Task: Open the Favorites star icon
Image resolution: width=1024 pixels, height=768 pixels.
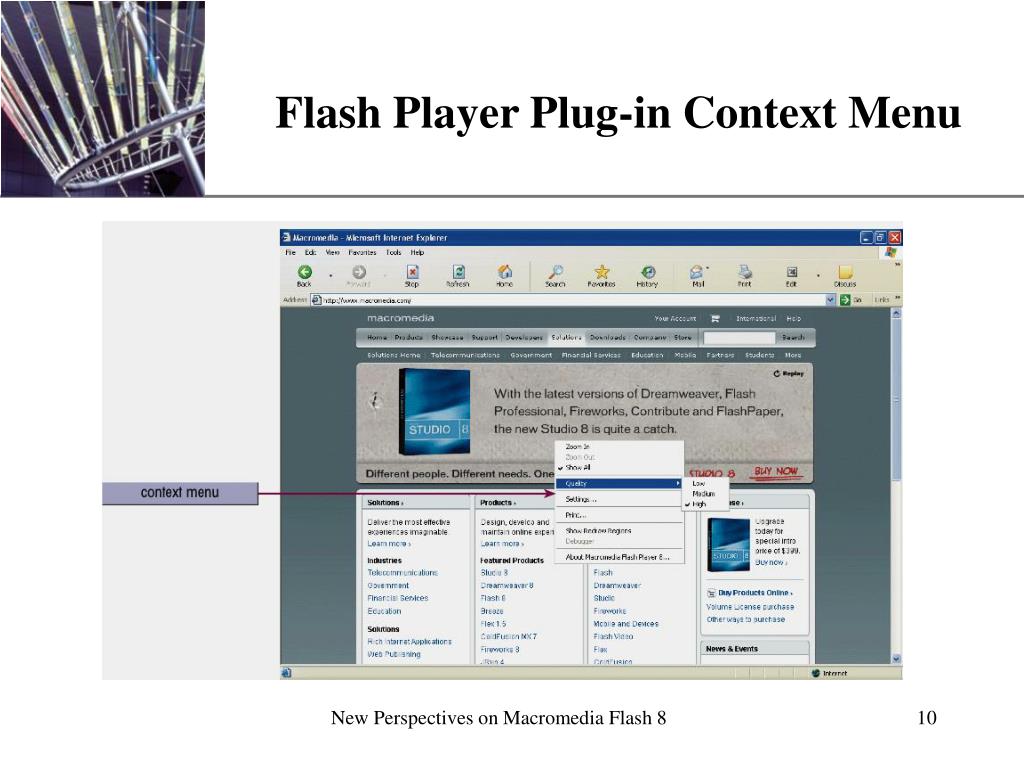Action: pyautogui.click(x=601, y=272)
